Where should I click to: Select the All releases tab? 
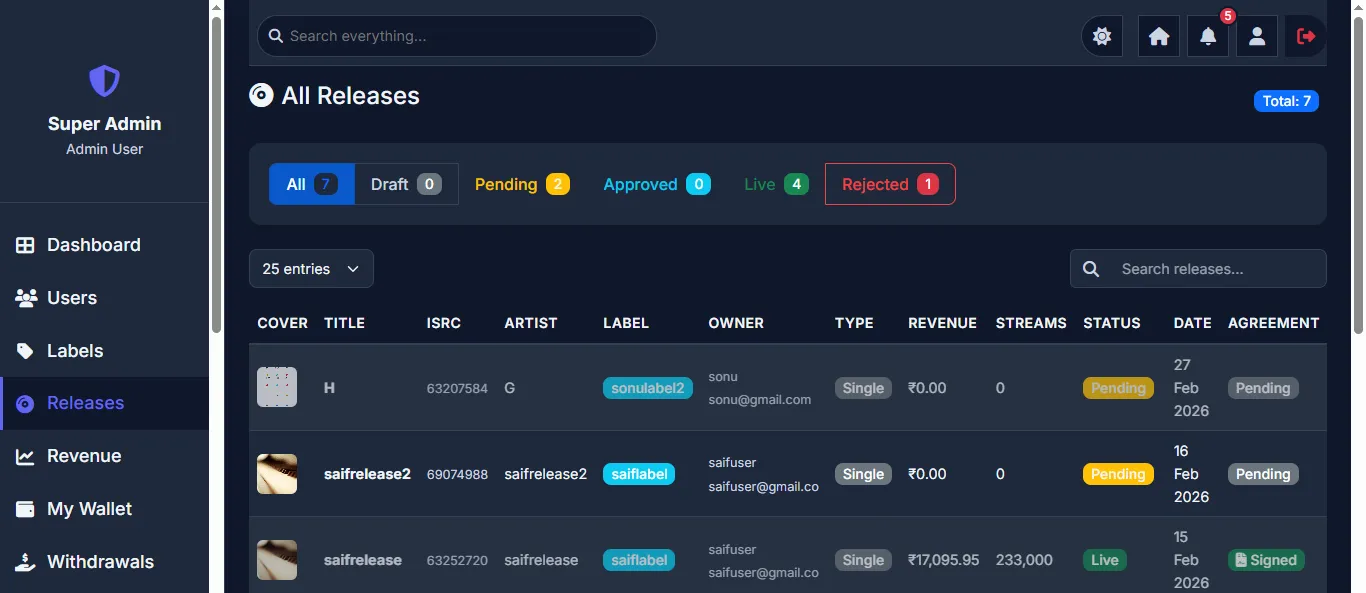pyautogui.click(x=312, y=184)
